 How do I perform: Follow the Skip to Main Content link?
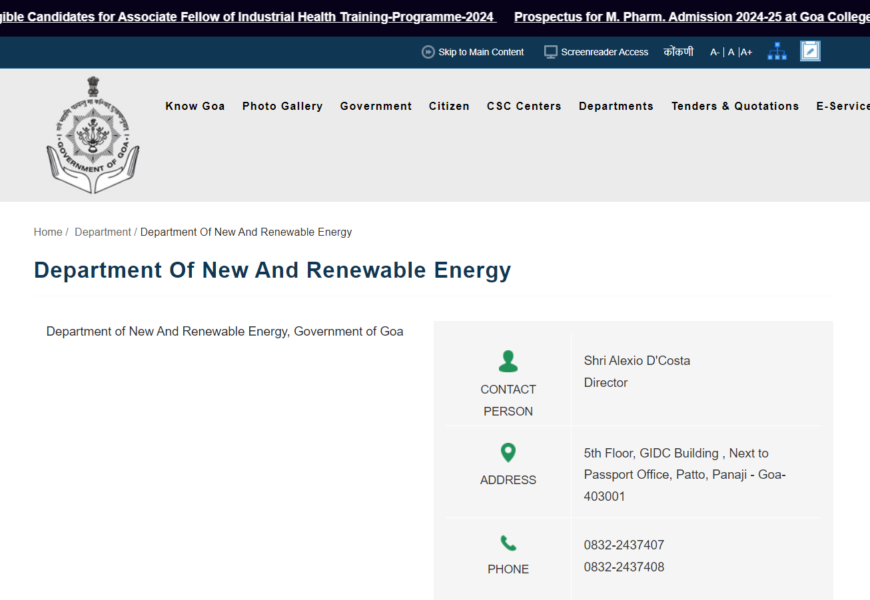pos(481,52)
